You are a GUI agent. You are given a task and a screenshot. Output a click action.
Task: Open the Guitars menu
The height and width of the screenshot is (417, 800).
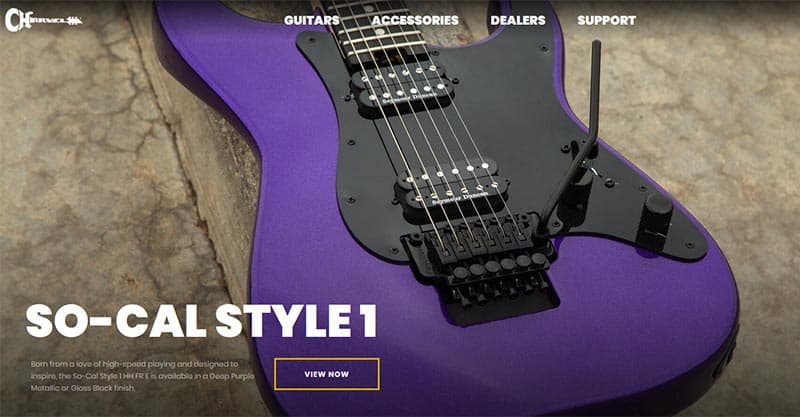pos(312,20)
